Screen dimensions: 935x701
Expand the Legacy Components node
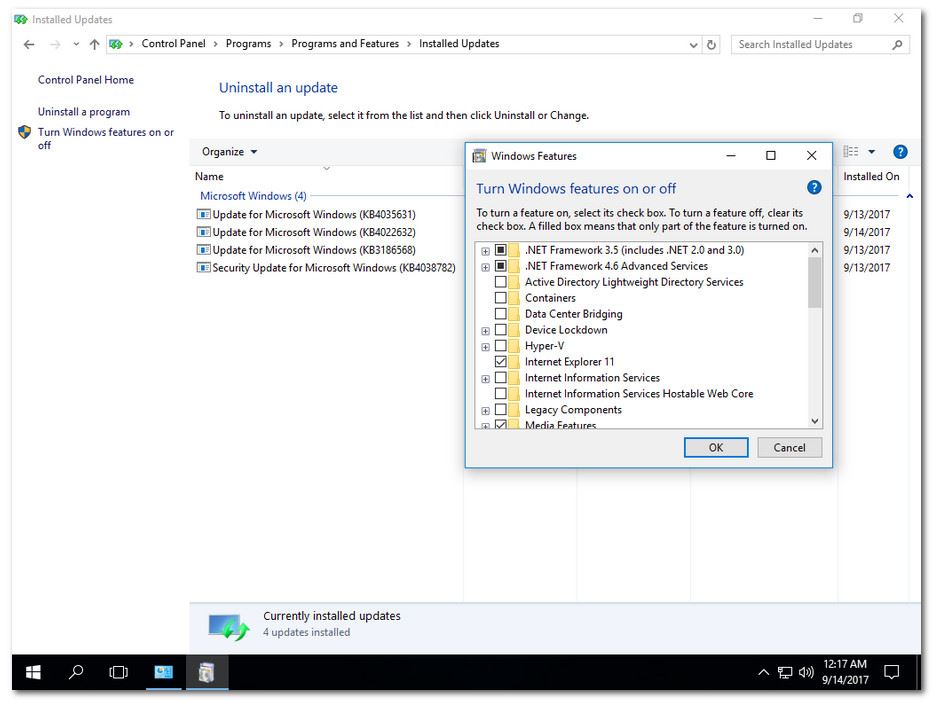point(485,411)
